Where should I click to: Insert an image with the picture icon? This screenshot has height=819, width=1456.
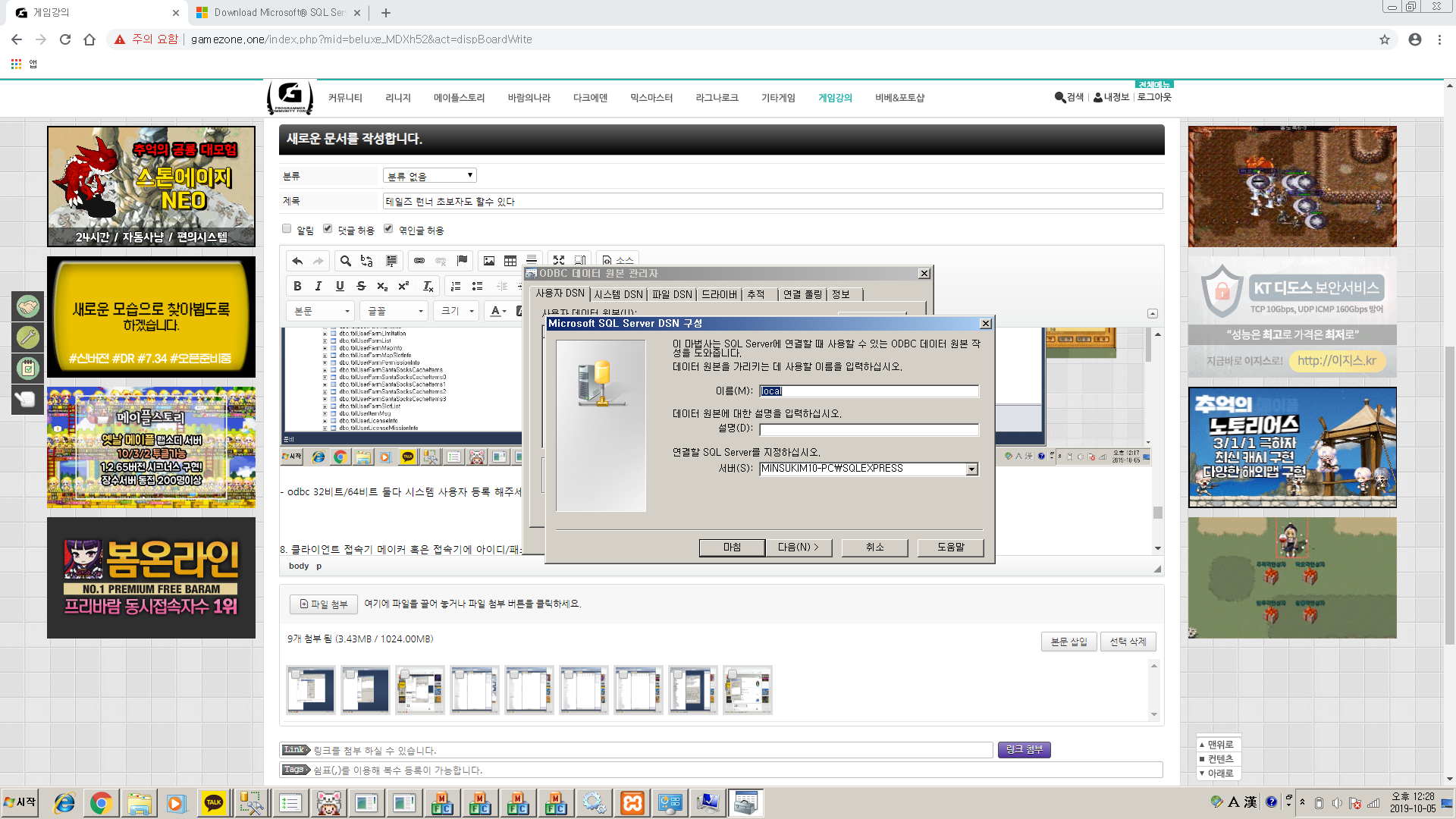click(x=489, y=261)
